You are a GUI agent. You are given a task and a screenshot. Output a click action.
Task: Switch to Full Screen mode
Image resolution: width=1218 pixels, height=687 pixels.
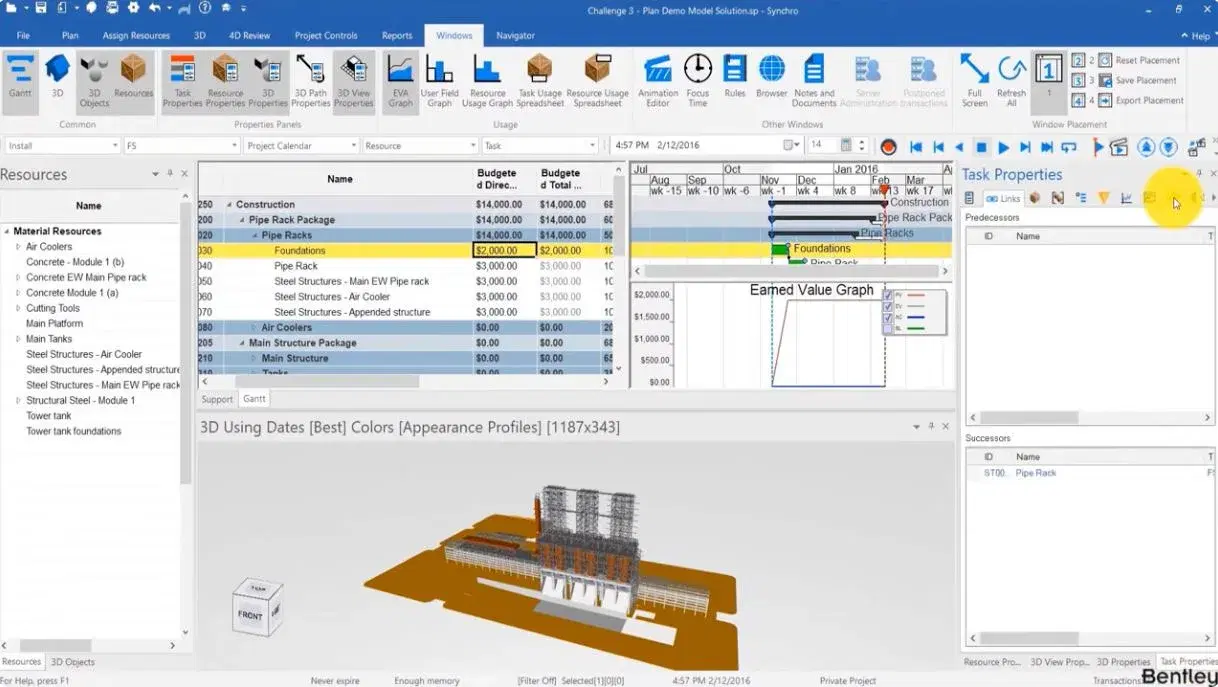pyautogui.click(x=974, y=81)
